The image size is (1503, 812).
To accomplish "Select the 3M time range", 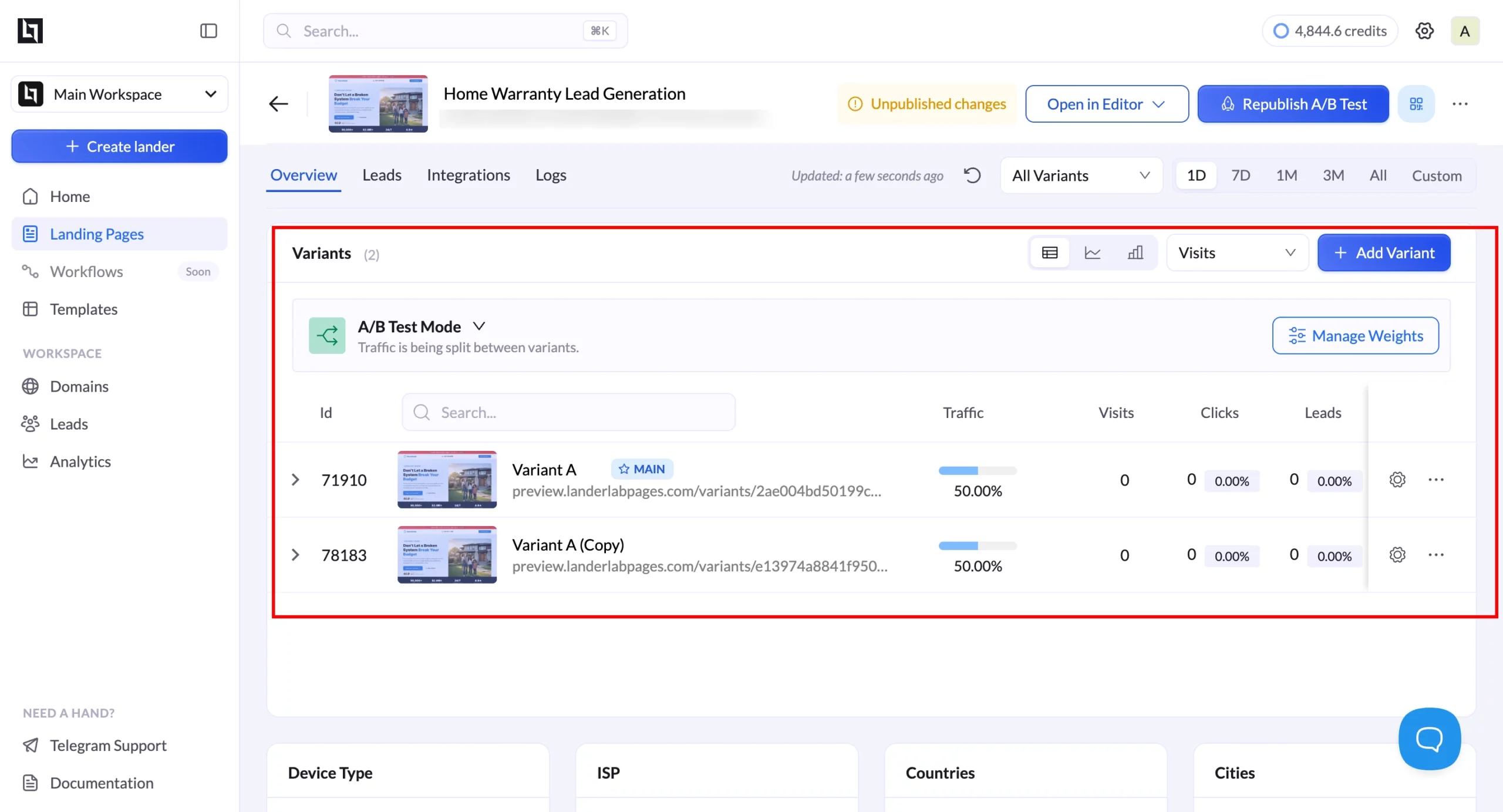I will [x=1333, y=175].
